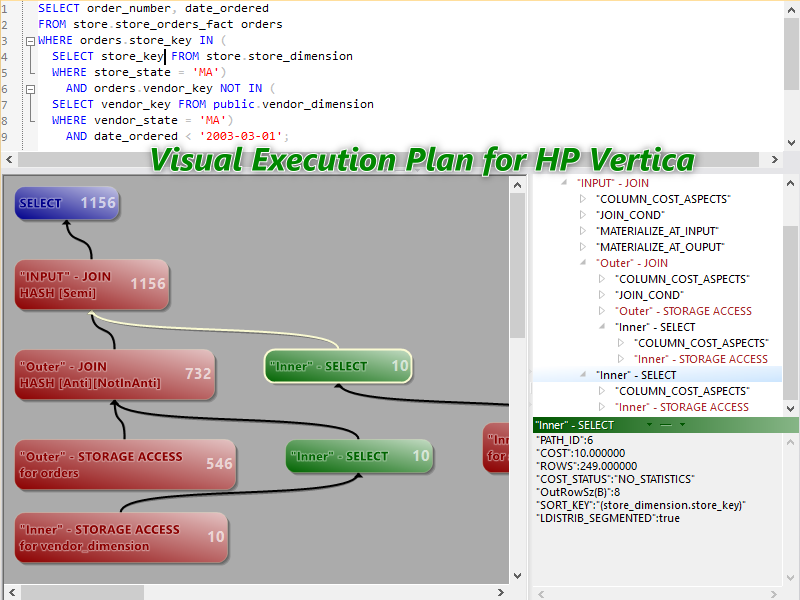Click the "PATH_ID":6 property line
The image size is (800, 600).
tap(564, 440)
